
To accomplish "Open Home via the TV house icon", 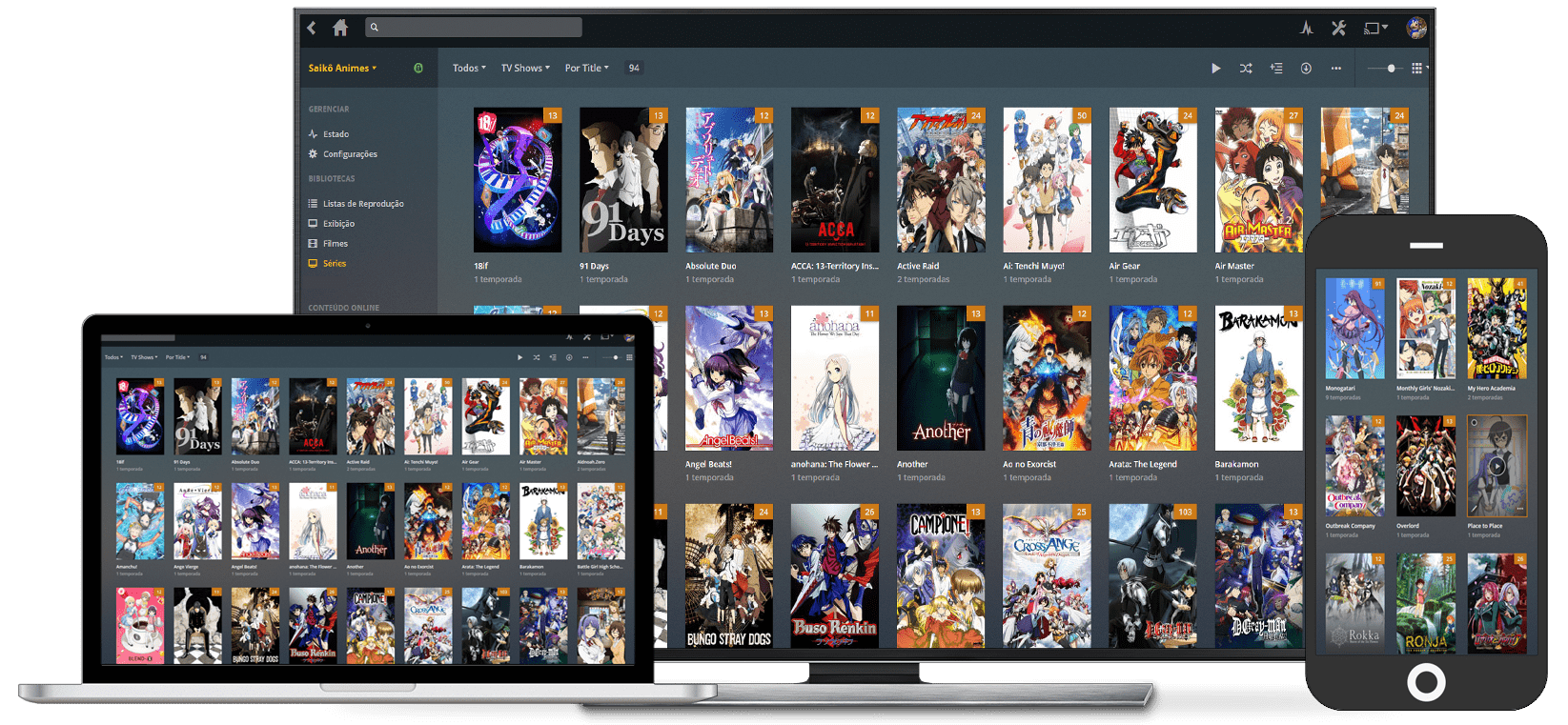I will point(339,28).
